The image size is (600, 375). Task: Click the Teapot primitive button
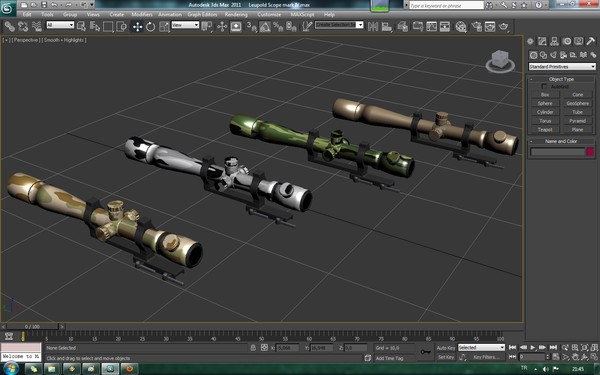(x=545, y=130)
